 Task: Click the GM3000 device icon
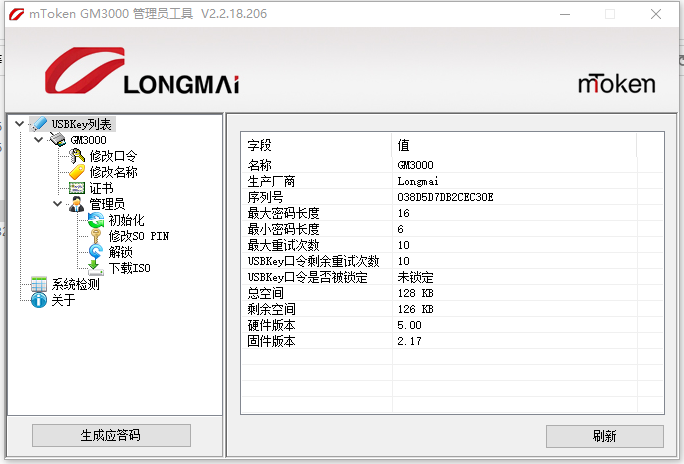58,140
